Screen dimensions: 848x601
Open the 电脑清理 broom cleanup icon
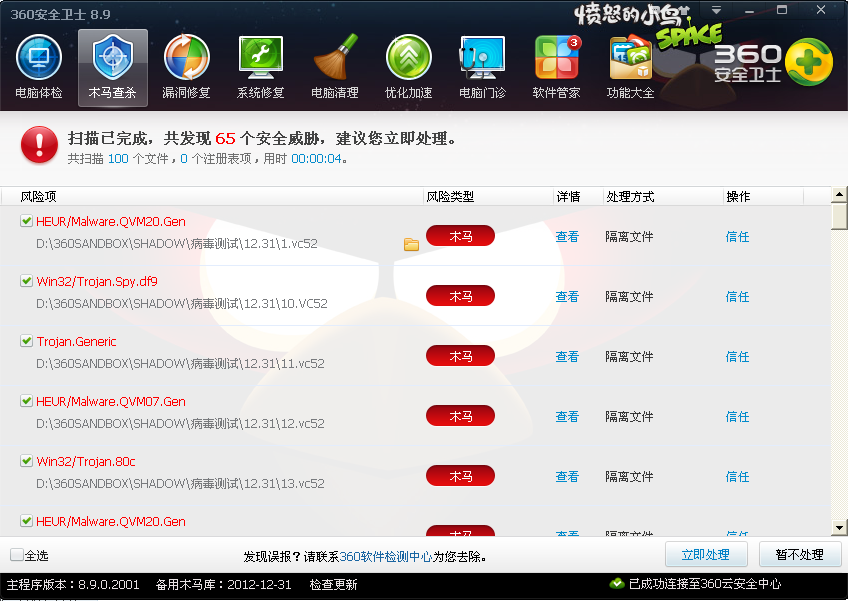[x=335, y=67]
